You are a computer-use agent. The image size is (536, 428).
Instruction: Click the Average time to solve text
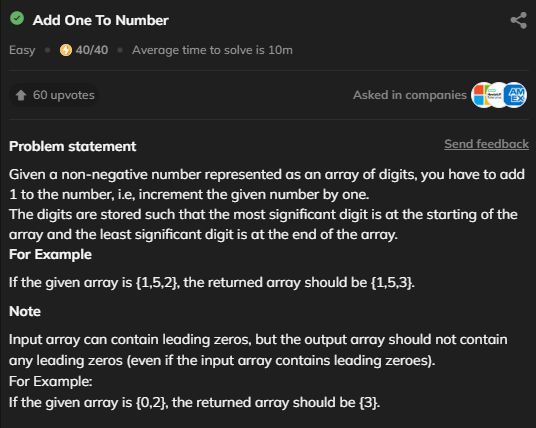pyautogui.click(x=212, y=50)
